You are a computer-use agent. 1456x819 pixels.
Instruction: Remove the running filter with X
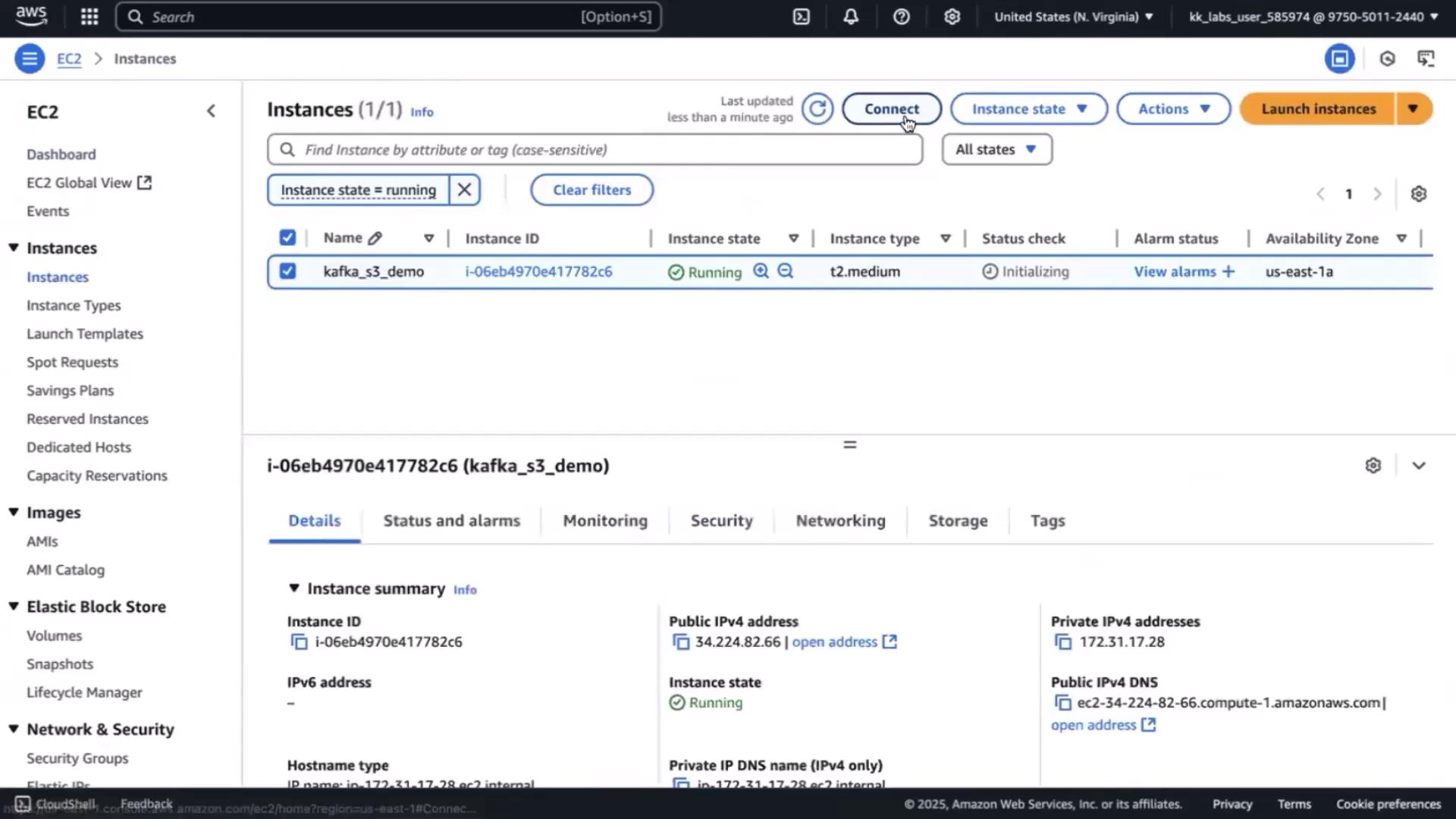(464, 190)
